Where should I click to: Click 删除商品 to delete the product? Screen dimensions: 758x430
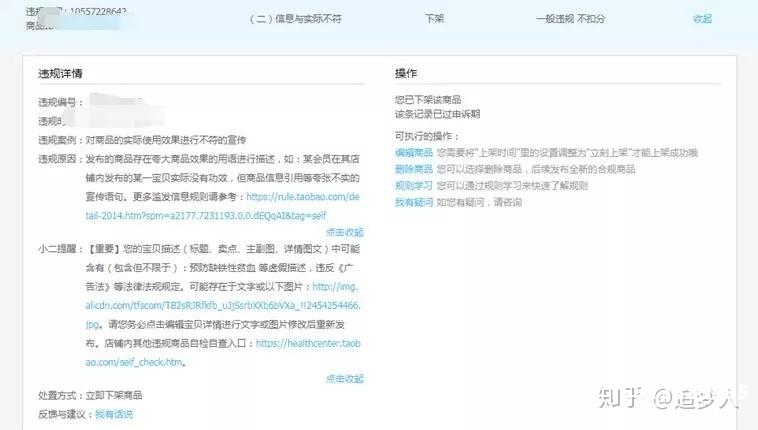[414, 170]
